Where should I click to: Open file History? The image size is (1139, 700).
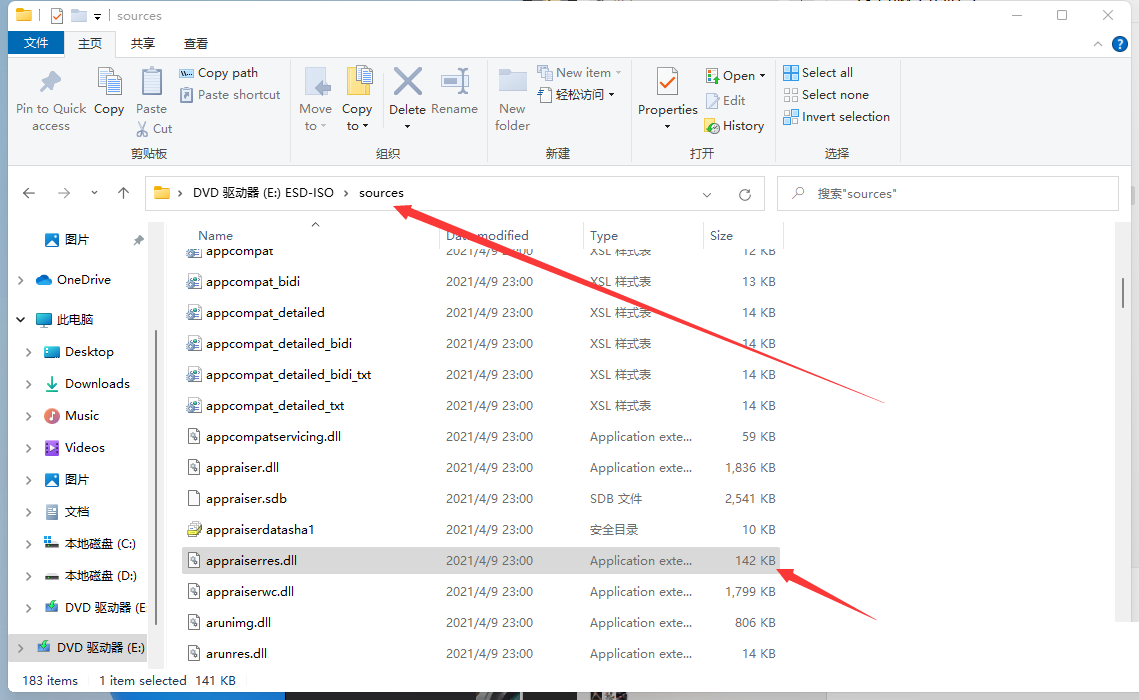pyautogui.click(x=734, y=126)
